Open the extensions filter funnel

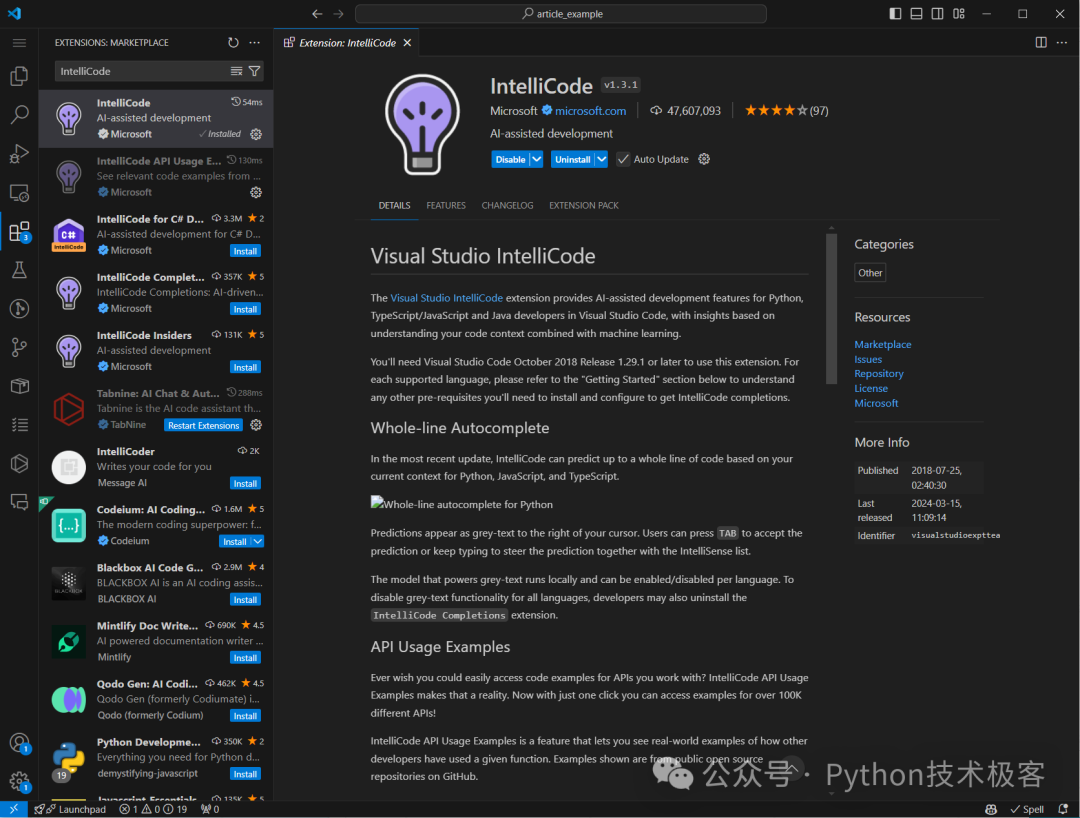254,71
